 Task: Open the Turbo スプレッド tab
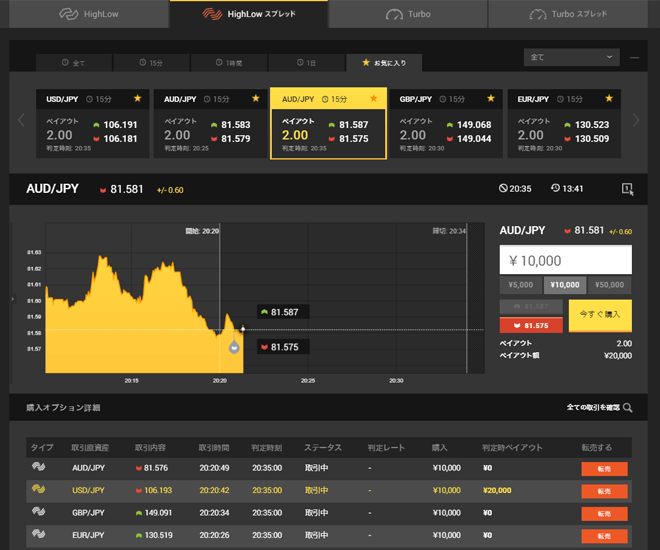(568, 14)
